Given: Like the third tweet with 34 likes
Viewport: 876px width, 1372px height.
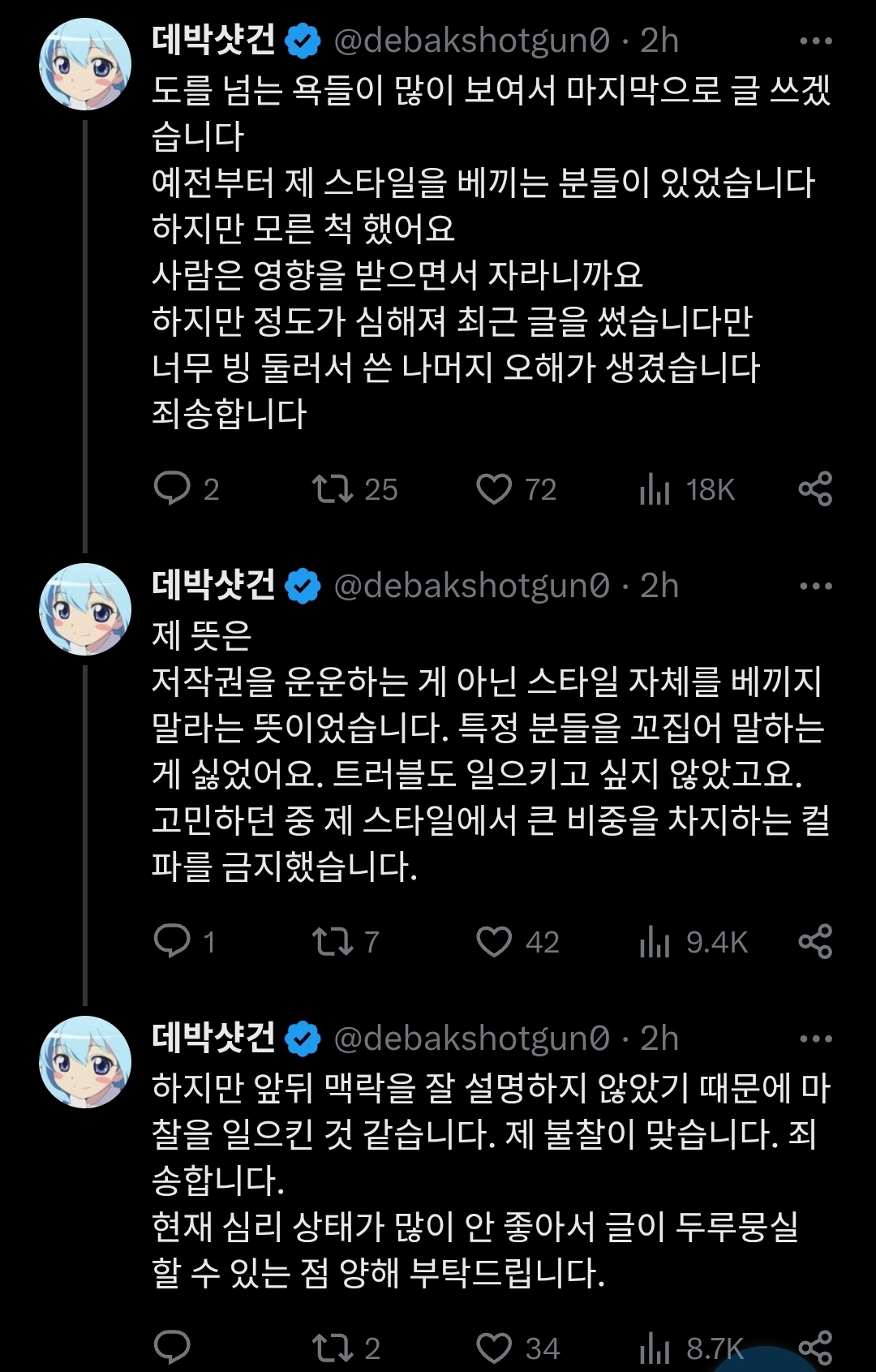Looking at the screenshot, I should [x=494, y=1347].
